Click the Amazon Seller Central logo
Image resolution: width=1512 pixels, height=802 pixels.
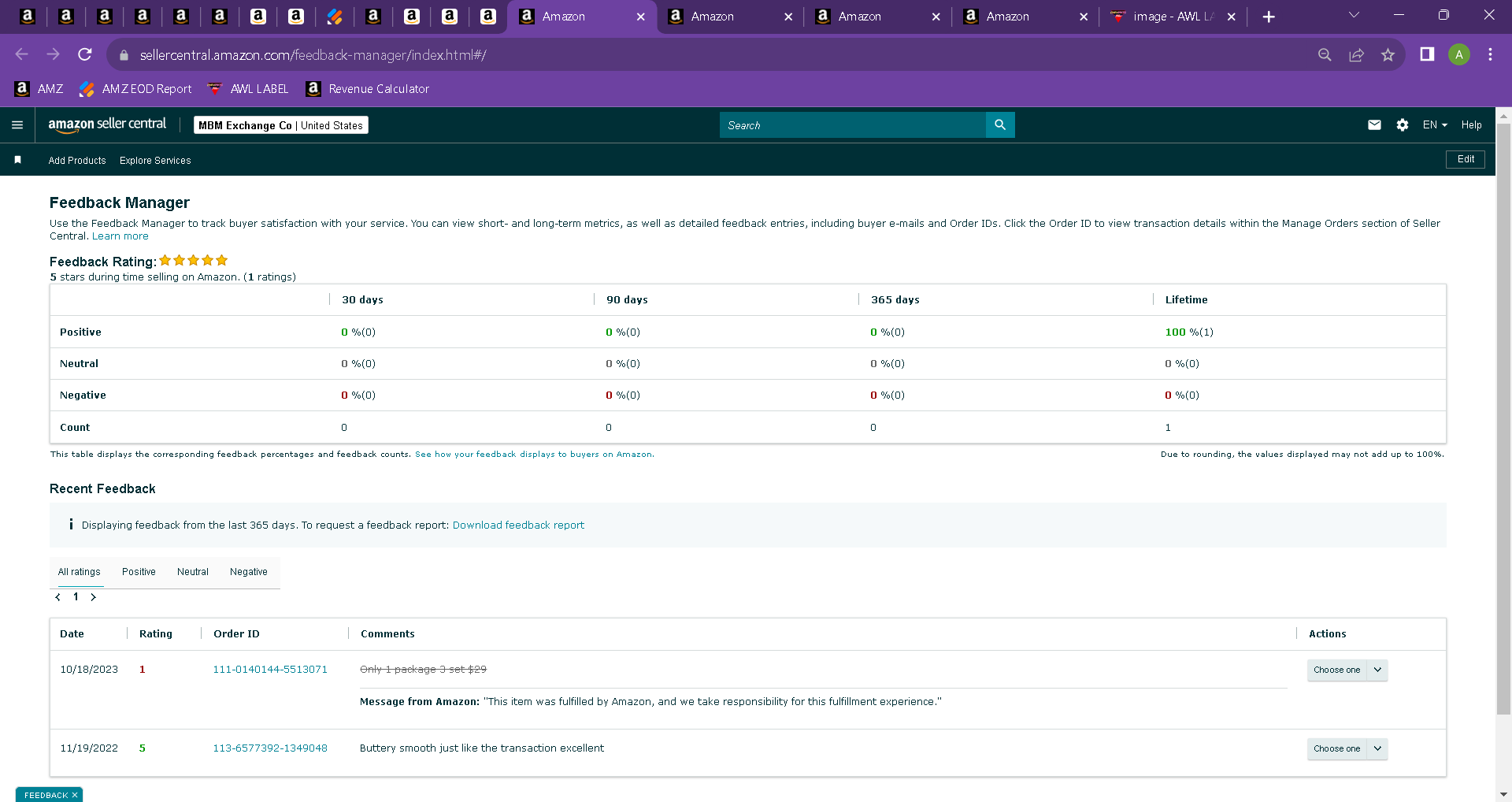pos(107,124)
